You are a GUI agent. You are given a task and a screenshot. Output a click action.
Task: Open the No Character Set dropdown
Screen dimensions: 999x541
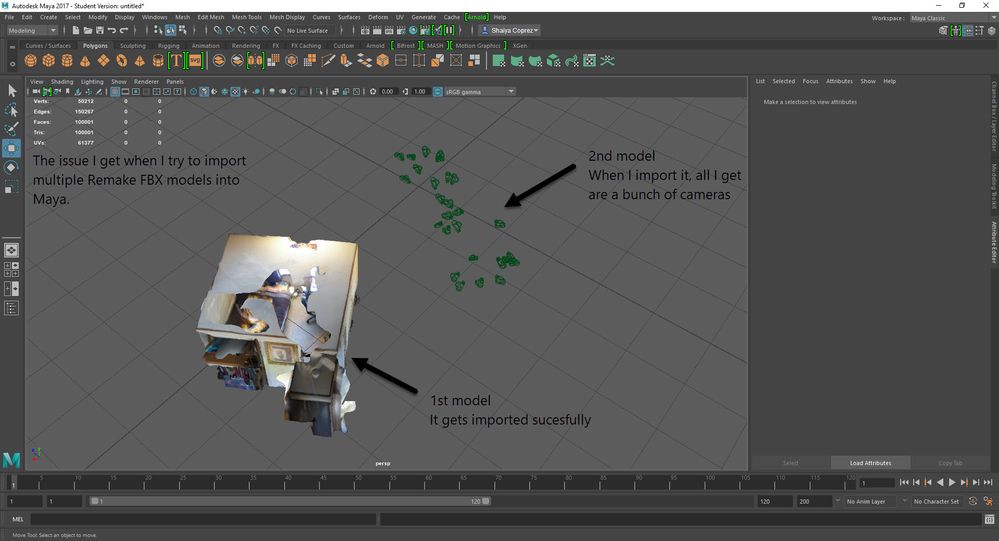tap(937, 501)
